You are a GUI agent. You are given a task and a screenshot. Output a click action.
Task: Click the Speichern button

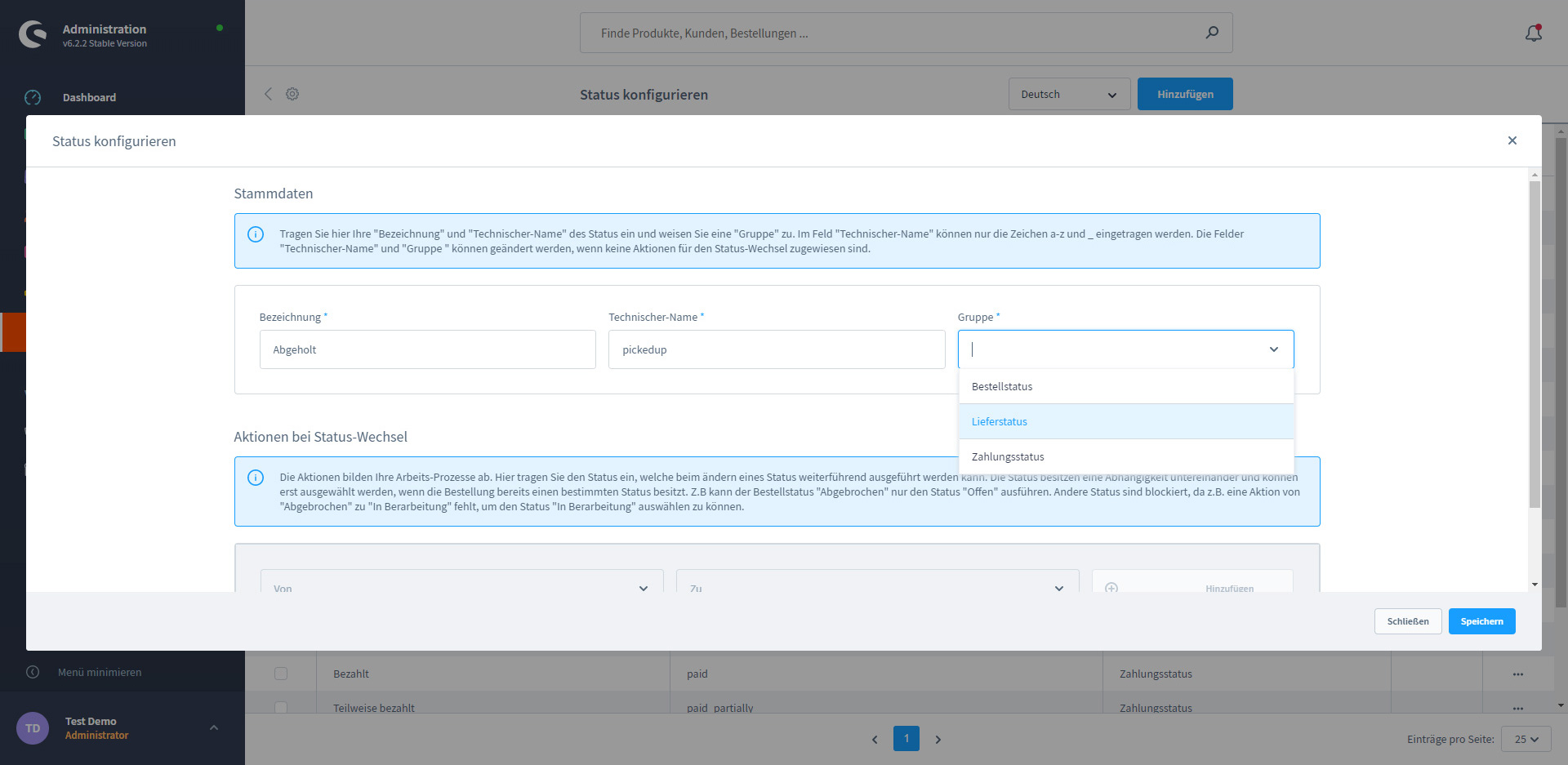point(1481,621)
